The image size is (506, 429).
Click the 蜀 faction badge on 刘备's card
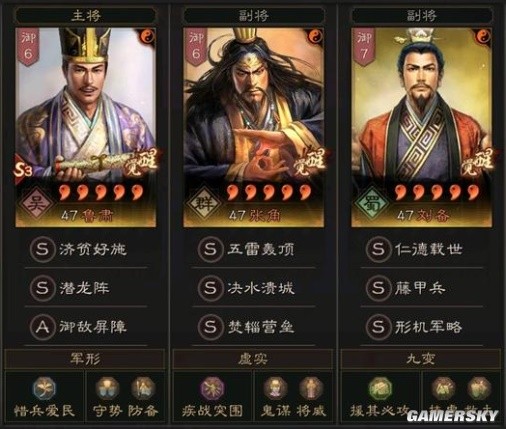[372, 203]
